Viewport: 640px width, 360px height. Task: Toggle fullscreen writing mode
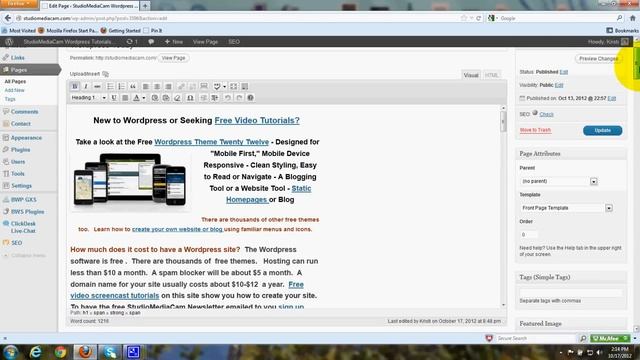point(233,87)
